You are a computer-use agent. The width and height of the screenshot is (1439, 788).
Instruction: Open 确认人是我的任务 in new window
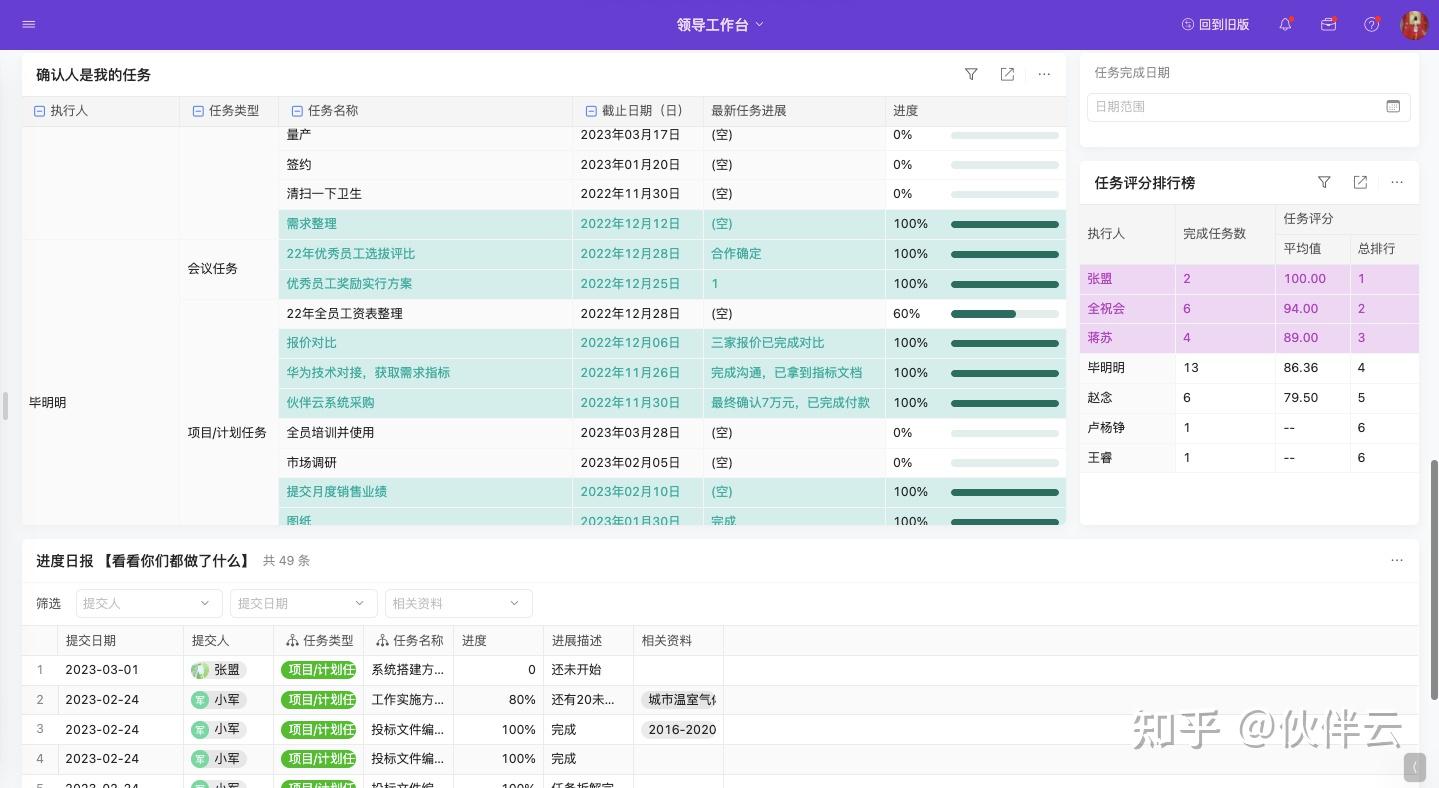1007,74
